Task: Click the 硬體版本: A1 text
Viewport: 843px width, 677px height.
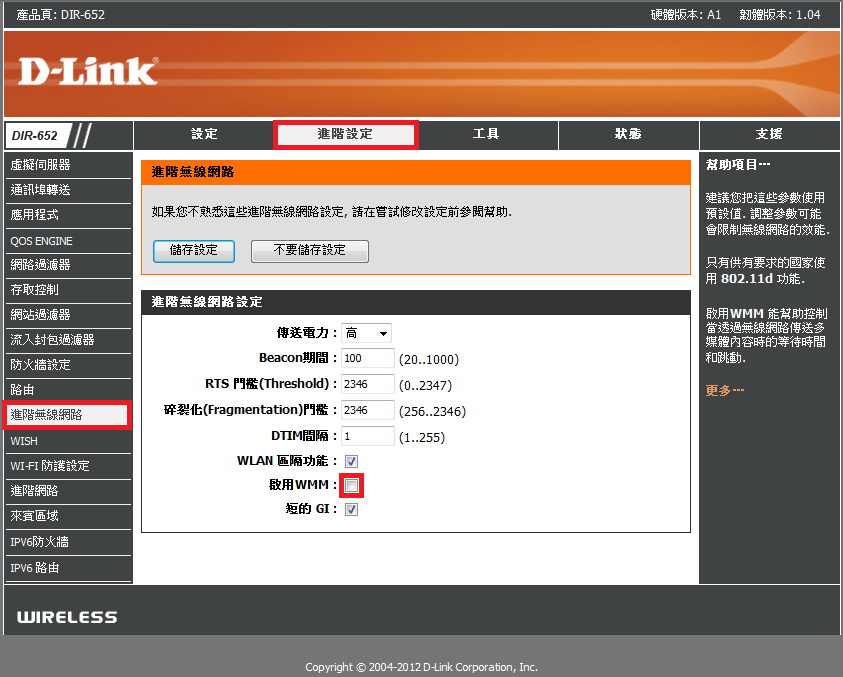Action: point(685,15)
